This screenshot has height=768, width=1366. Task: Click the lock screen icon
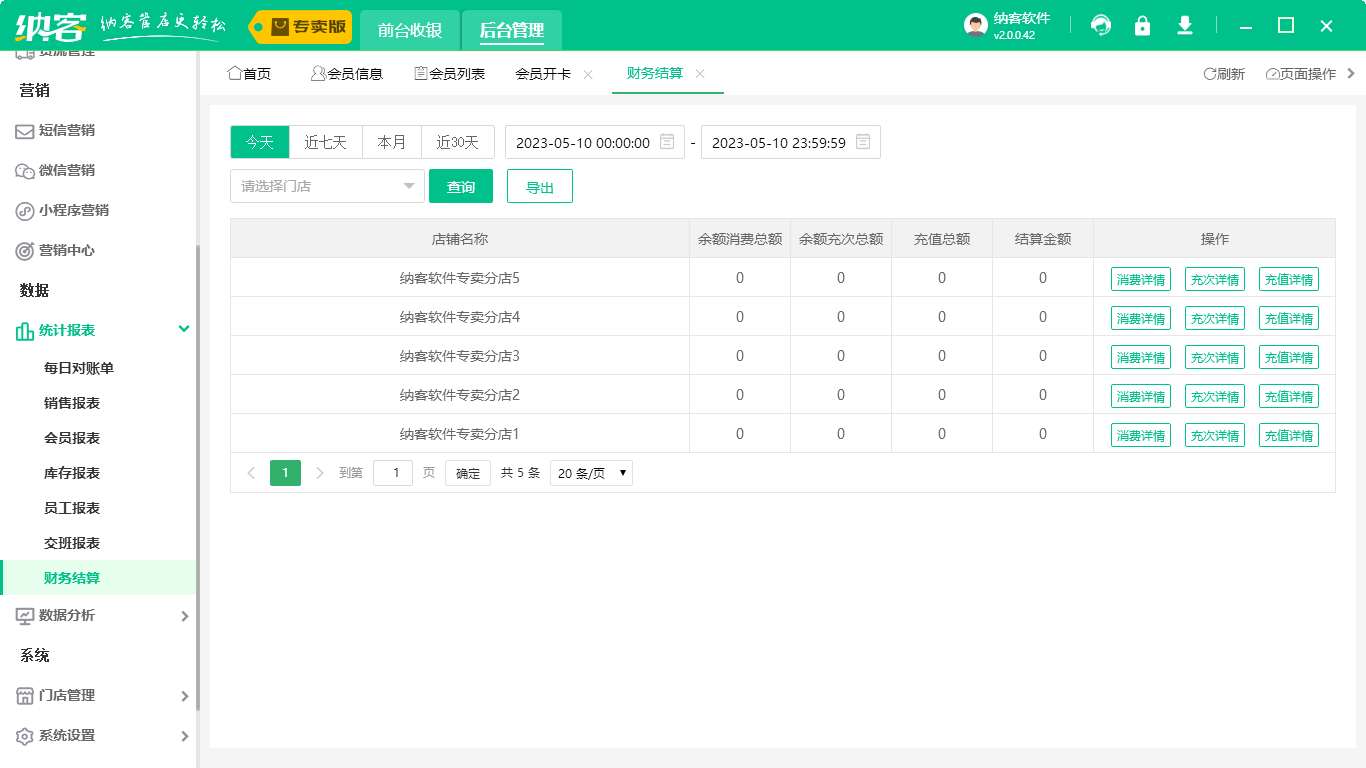tap(1142, 26)
